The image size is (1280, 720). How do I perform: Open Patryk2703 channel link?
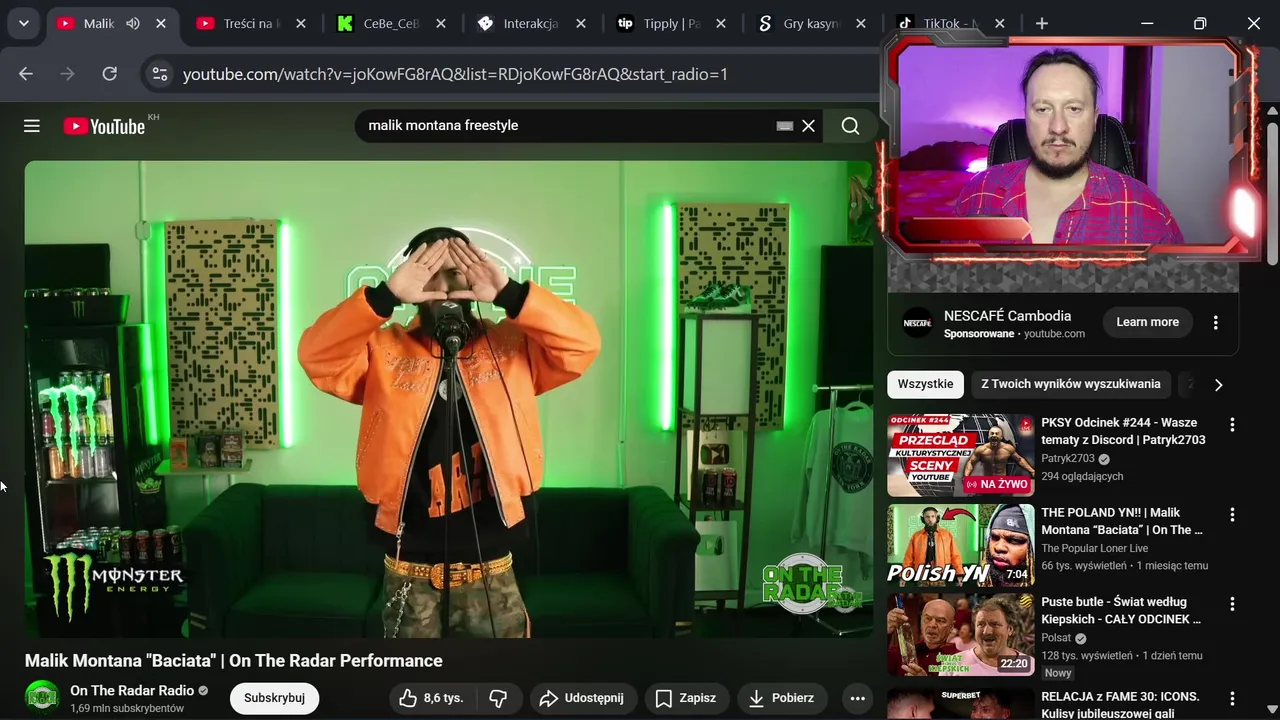pyautogui.click(x=1068, y=458)
